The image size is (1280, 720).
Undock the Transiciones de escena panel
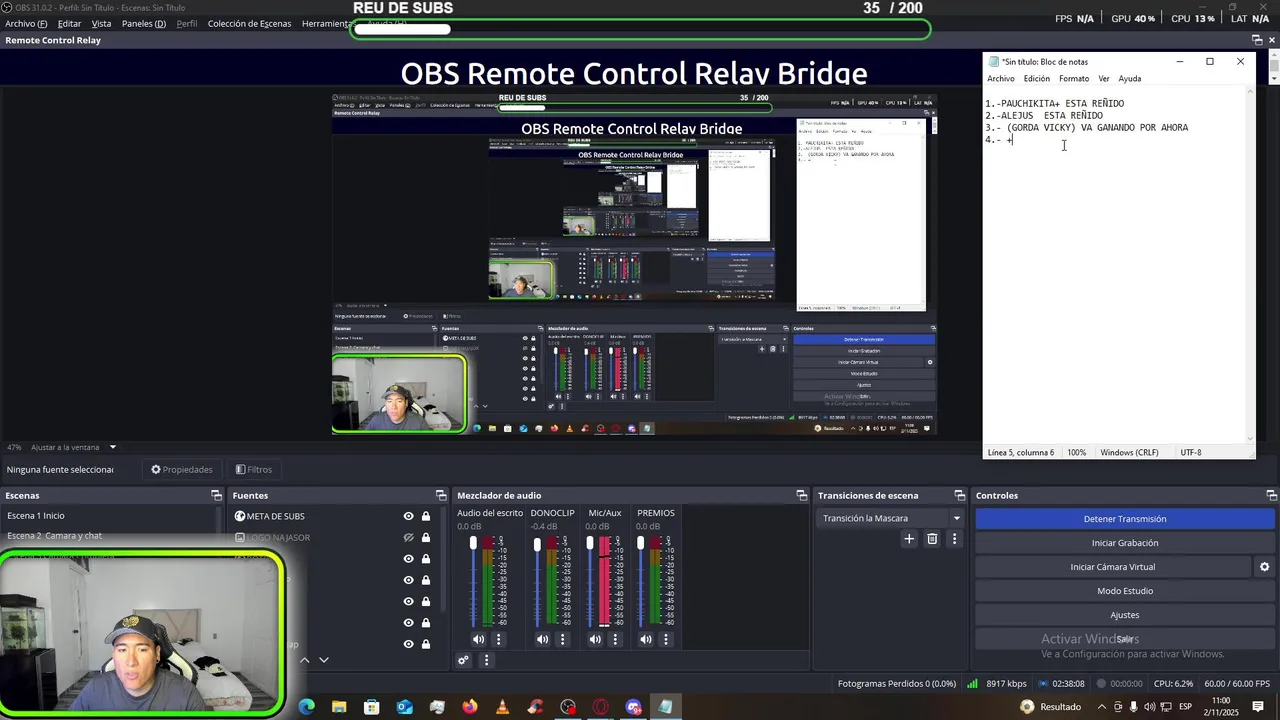[961, 496]
